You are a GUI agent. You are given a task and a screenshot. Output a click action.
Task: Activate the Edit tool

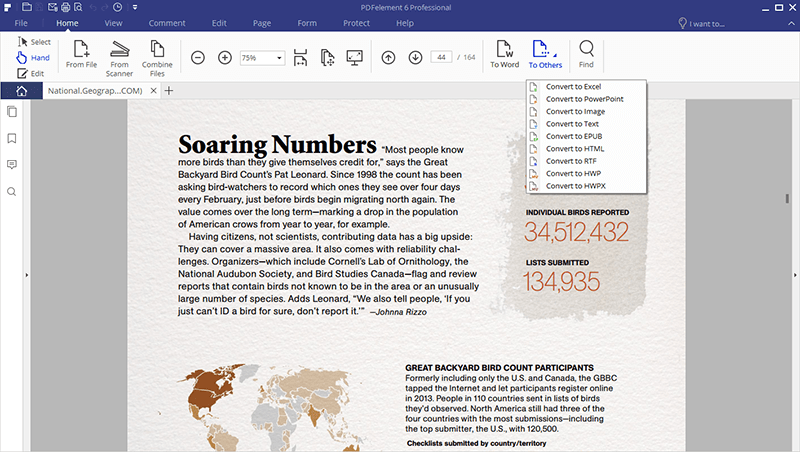point(31,73)
